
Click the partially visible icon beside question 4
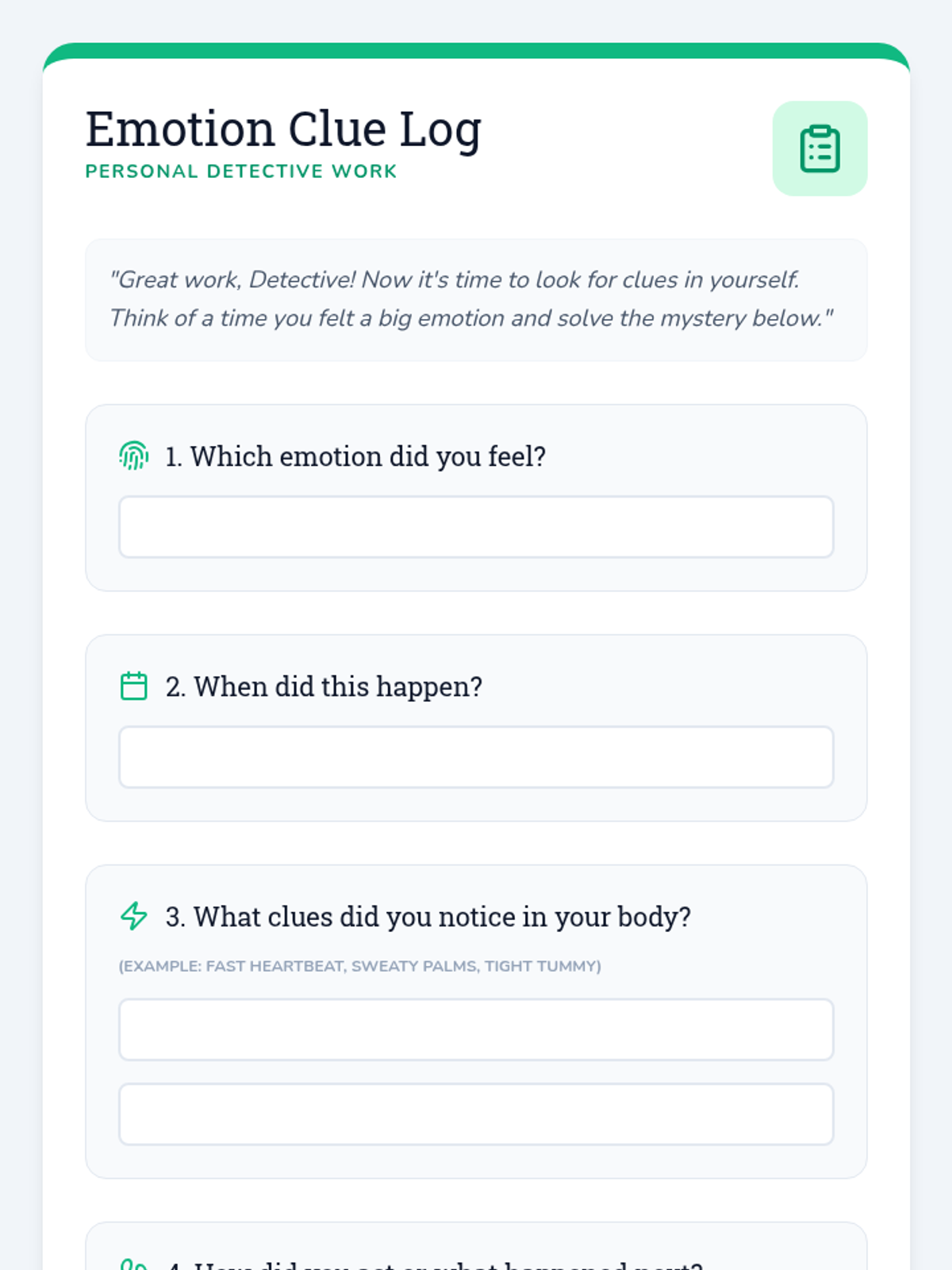pos(133,1264)
